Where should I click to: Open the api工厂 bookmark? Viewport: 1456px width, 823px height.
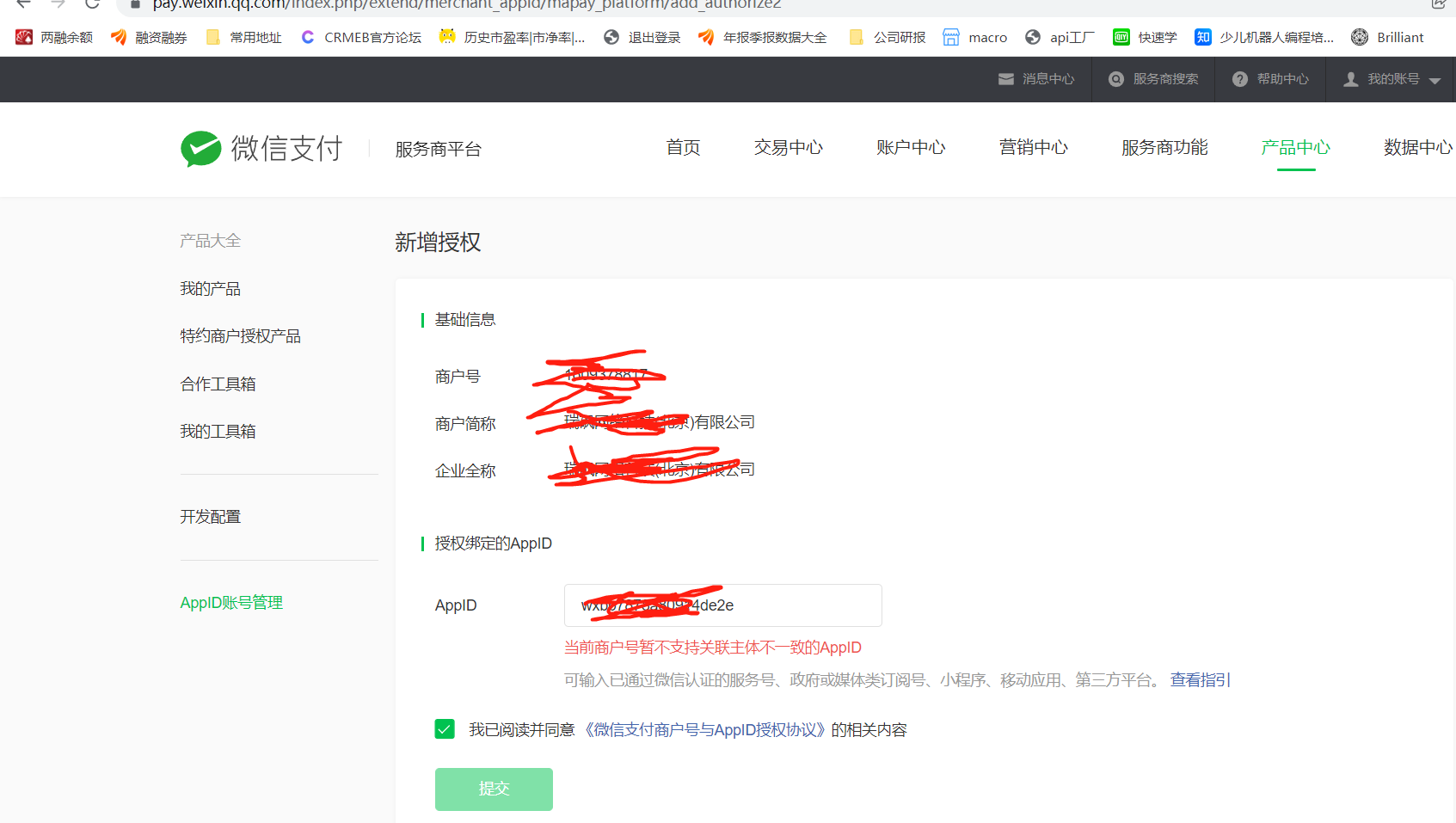1060,37
